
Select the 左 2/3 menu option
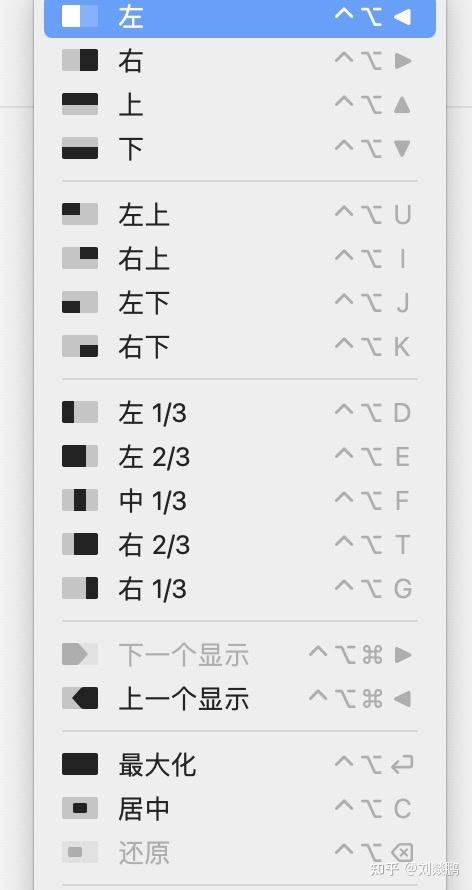pos(239,456)
